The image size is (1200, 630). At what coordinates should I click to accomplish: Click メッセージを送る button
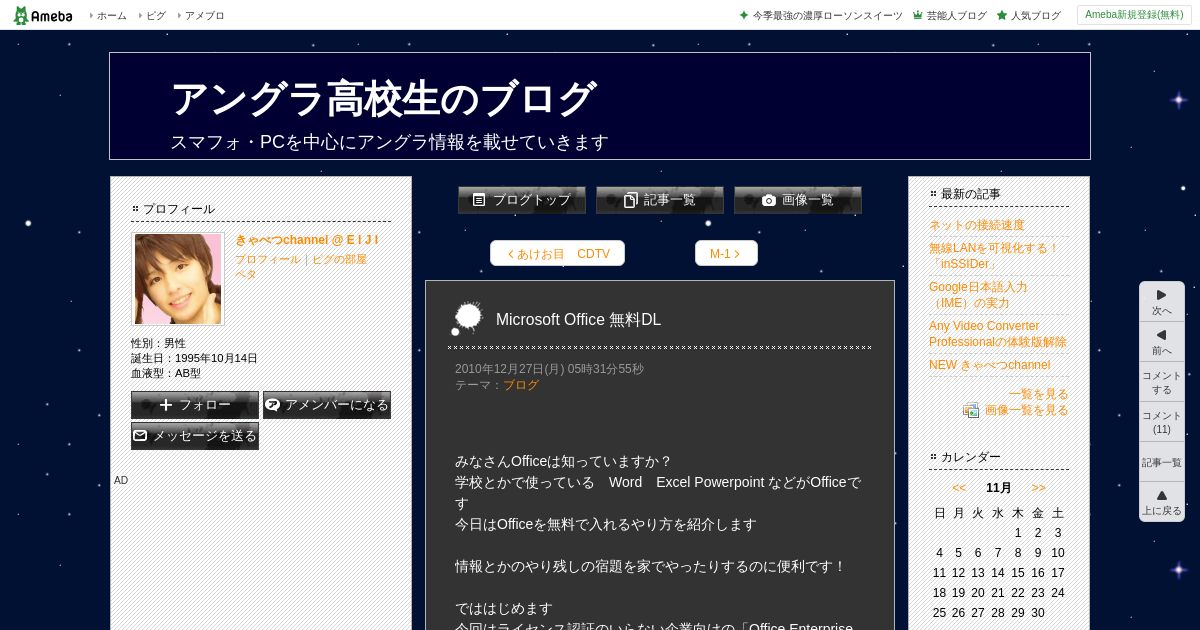tap(195, 436)
